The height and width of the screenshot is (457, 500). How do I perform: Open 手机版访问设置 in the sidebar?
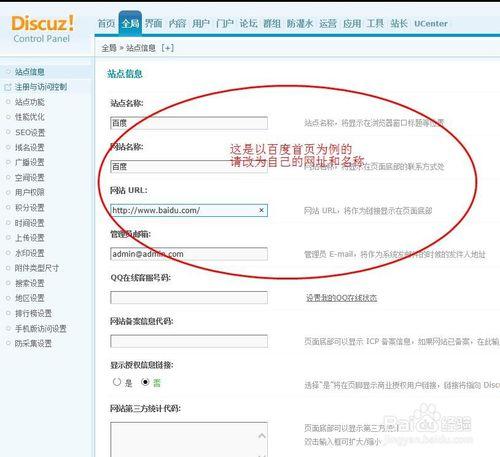[41, 329]
